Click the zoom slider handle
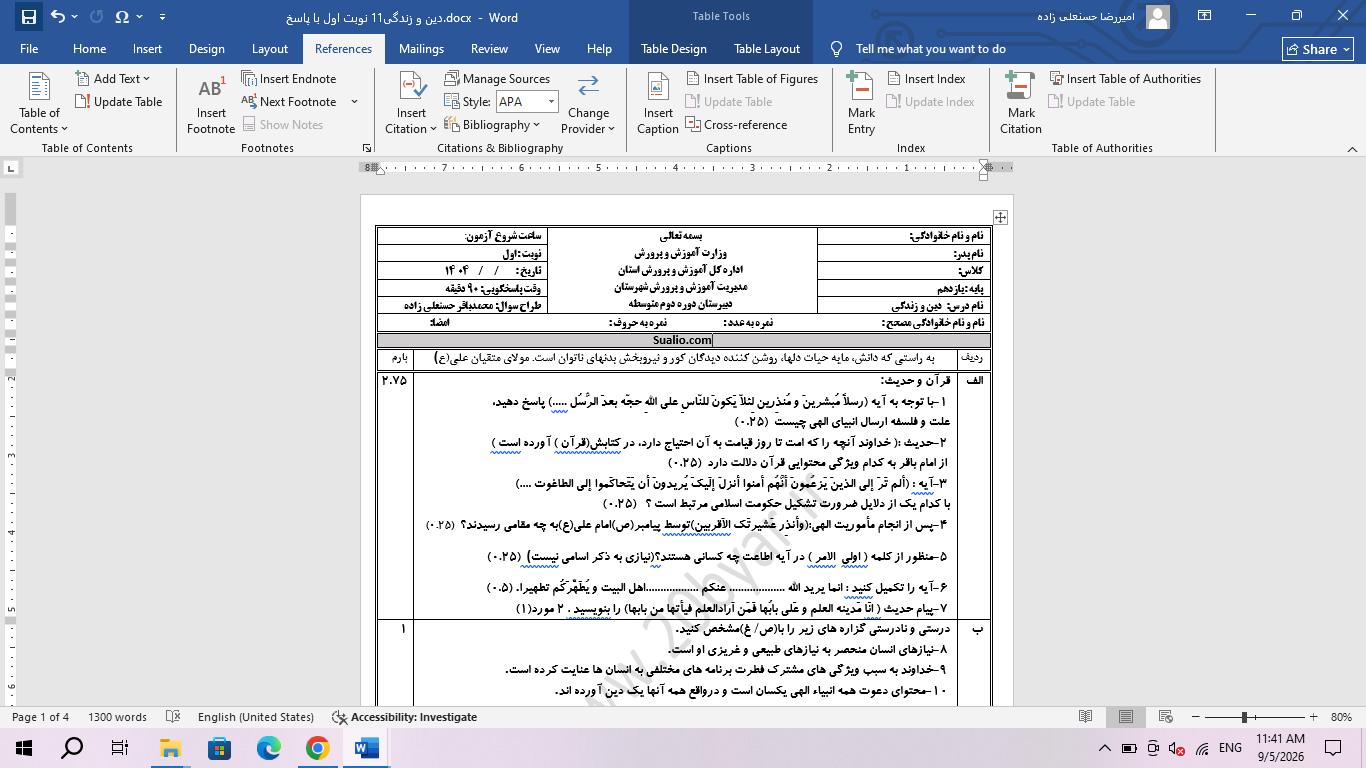The width and height of the screenshot is (1366, 768). pyautogui.click(x=1244, y=717)
